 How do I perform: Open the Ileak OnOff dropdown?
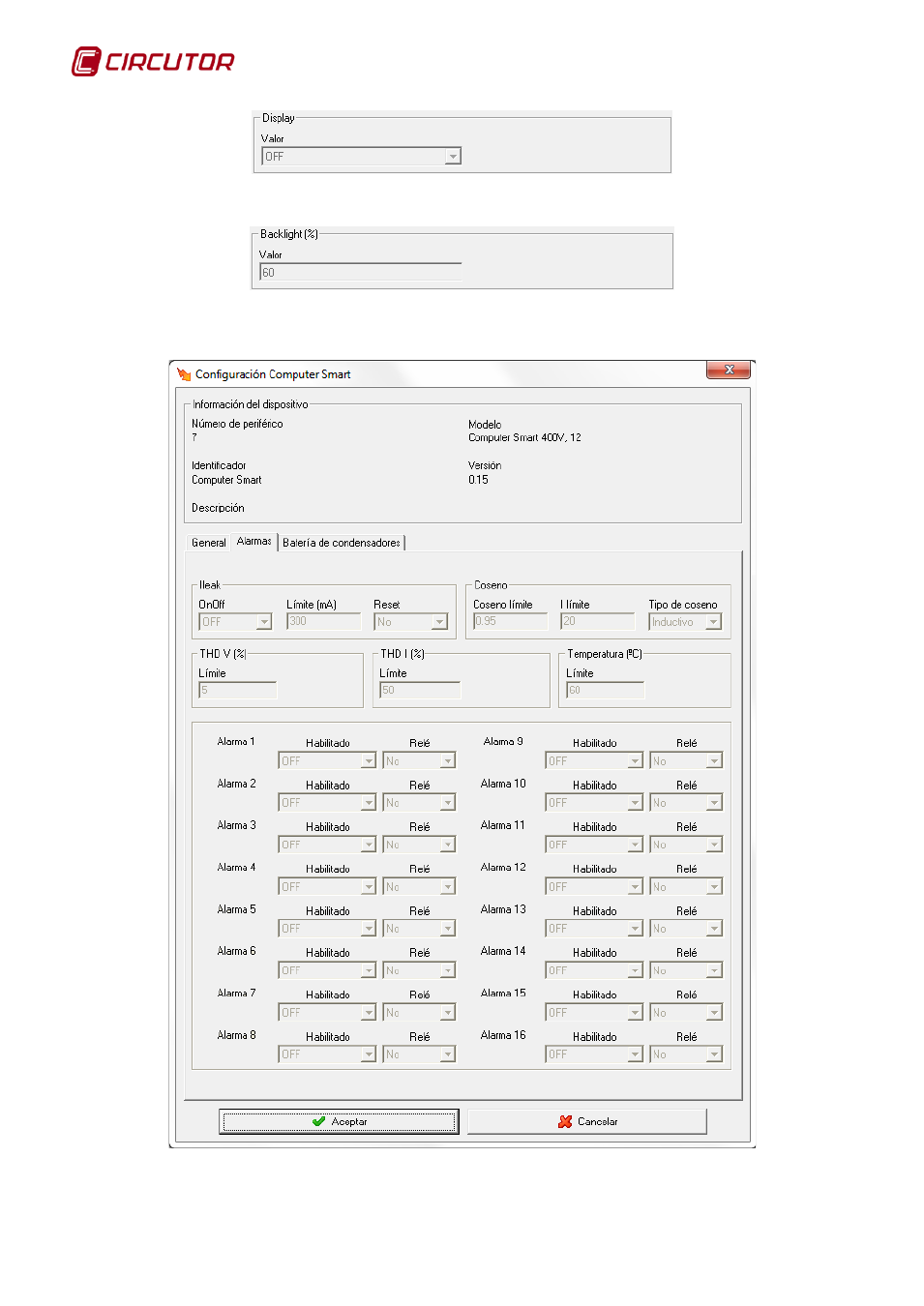235,622
